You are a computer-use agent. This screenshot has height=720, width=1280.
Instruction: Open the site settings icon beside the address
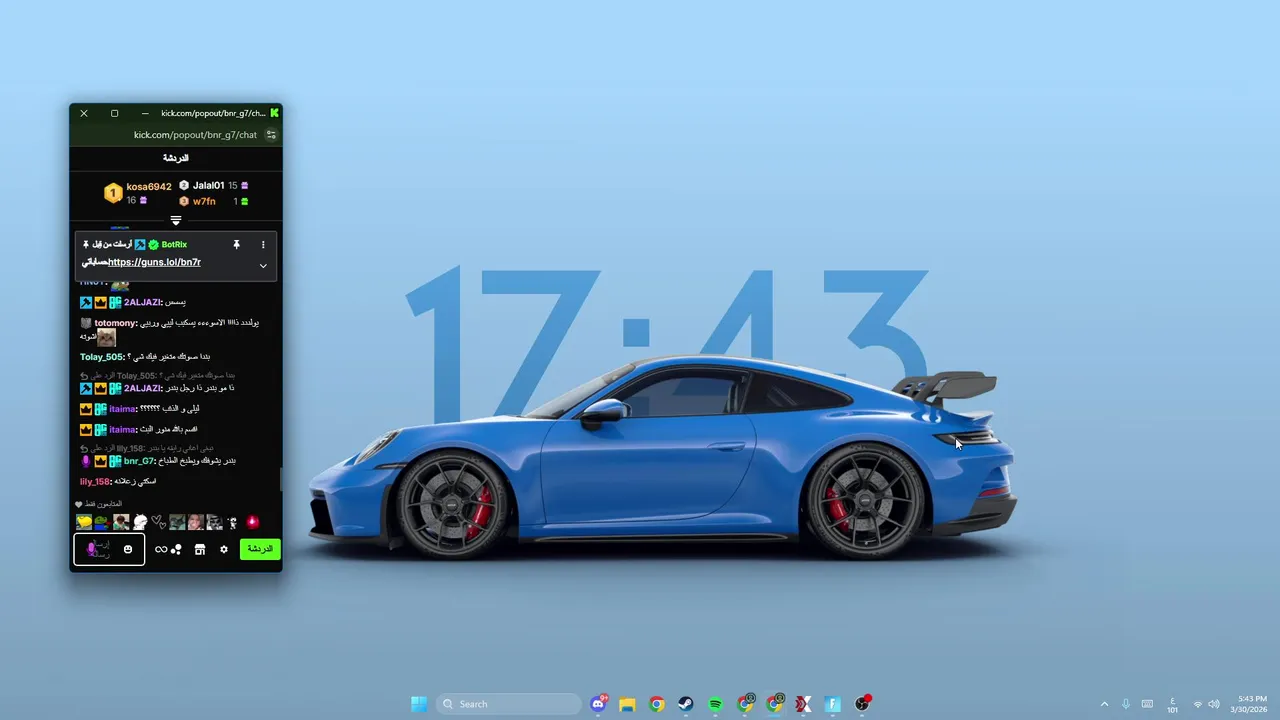point(271,135)
